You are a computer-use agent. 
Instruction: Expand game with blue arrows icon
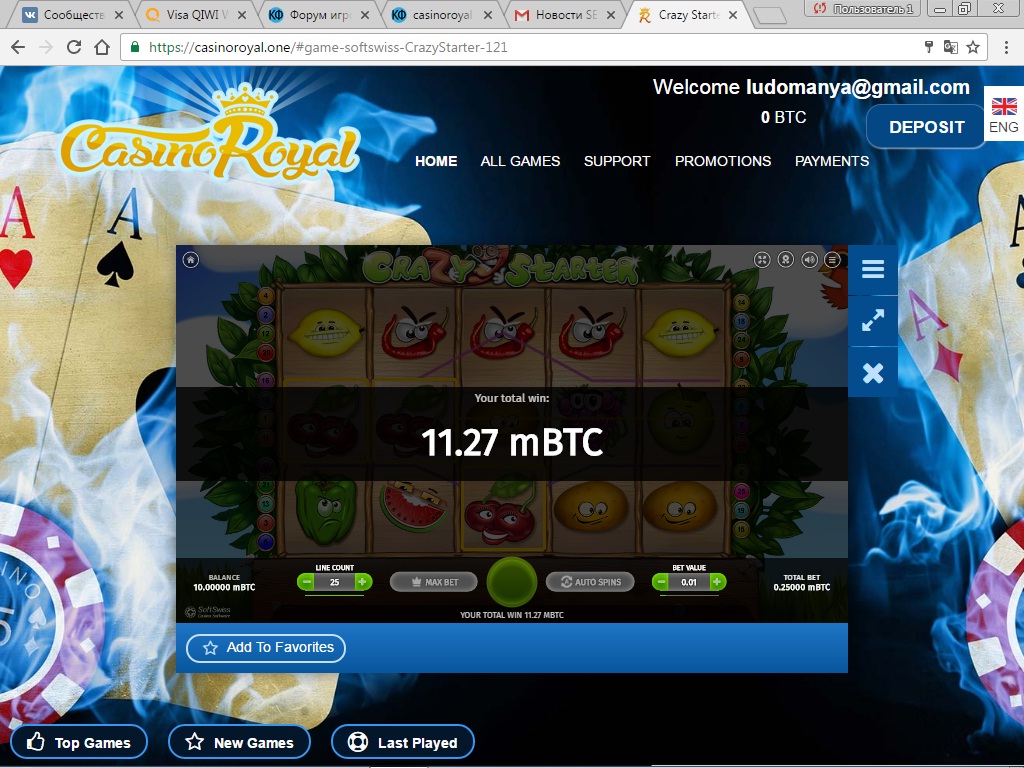point(872,320)
